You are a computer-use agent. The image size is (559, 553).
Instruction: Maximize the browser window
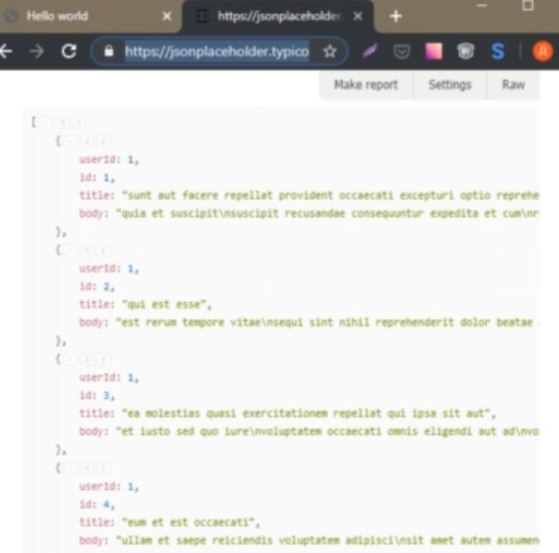(528, 5)
